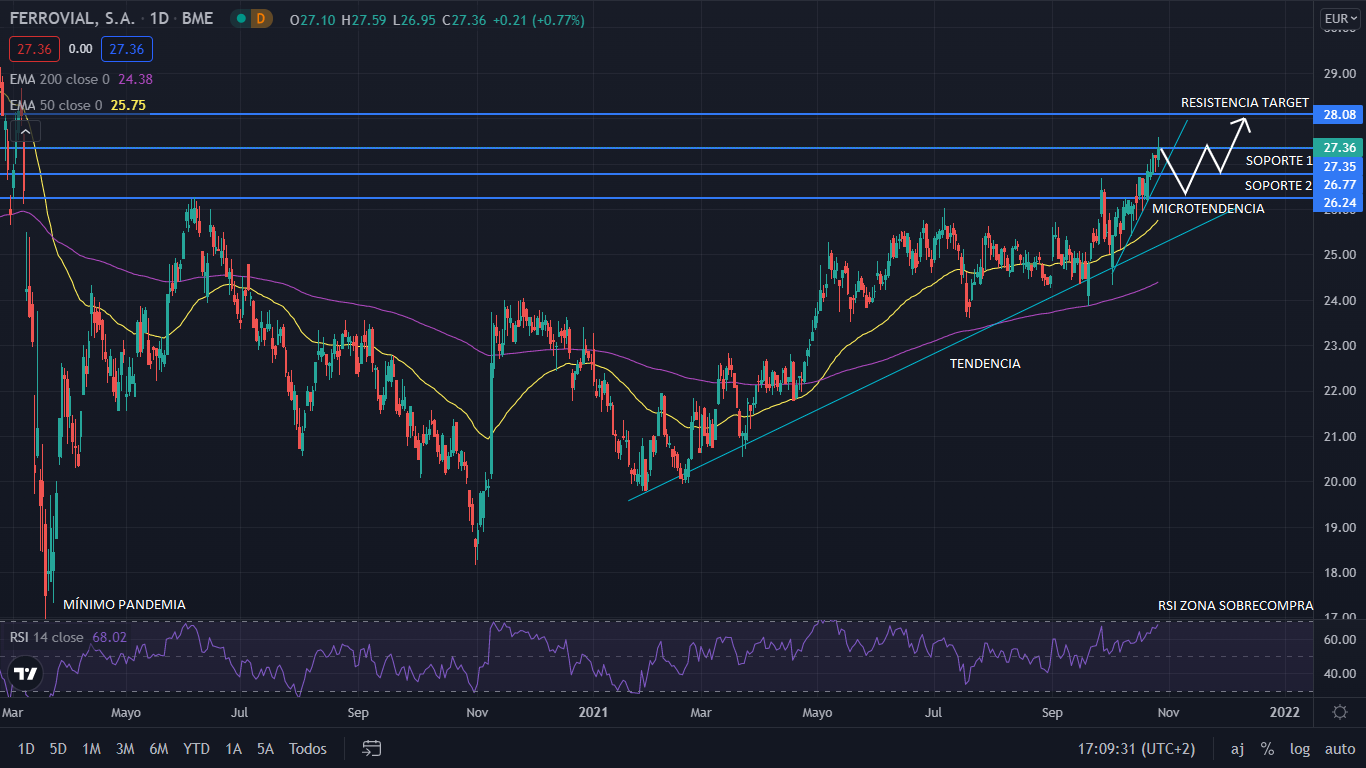Click the red sell price 27.36 box
Image resolution: width=1366 pixels, height=768 pixels.
click(35, 48)
